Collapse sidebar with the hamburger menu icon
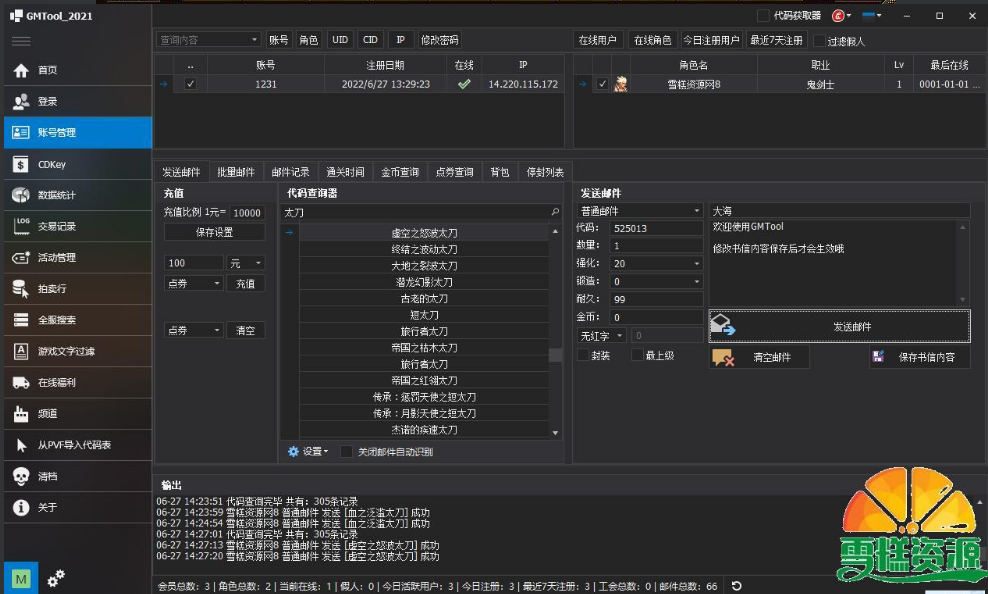The width and height of the screenshot is (988, 594). click(21, 41)
